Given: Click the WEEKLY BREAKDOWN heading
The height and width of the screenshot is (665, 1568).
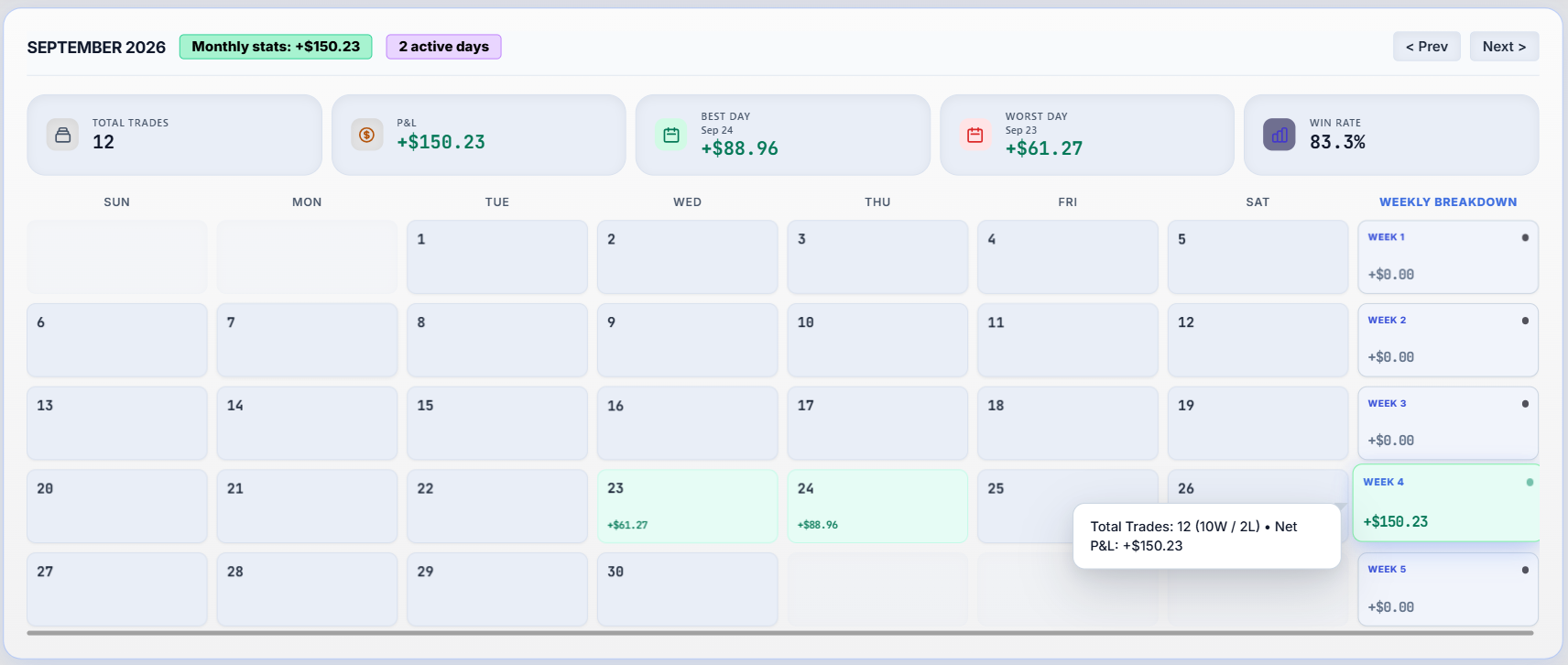Looking at the screenshot, I should point(1448,202).
